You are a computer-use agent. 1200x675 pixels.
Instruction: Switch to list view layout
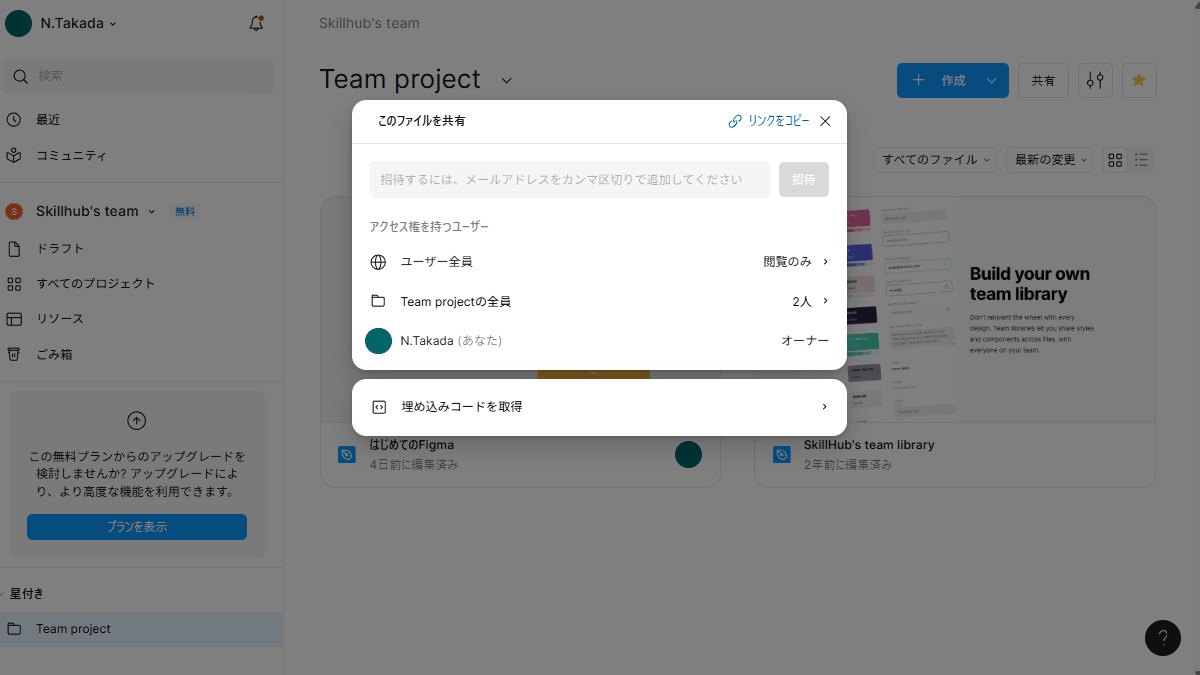(x=1141, y=160)
